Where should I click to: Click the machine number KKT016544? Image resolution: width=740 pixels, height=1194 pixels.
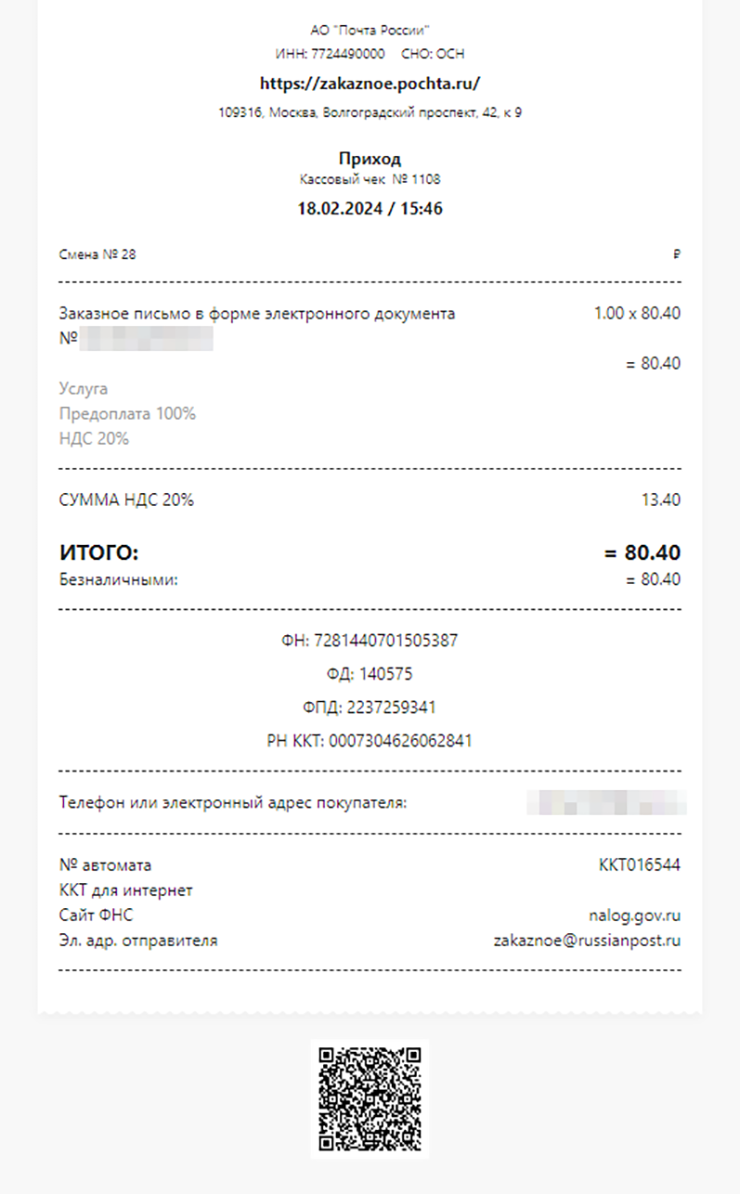click(639, 865)
